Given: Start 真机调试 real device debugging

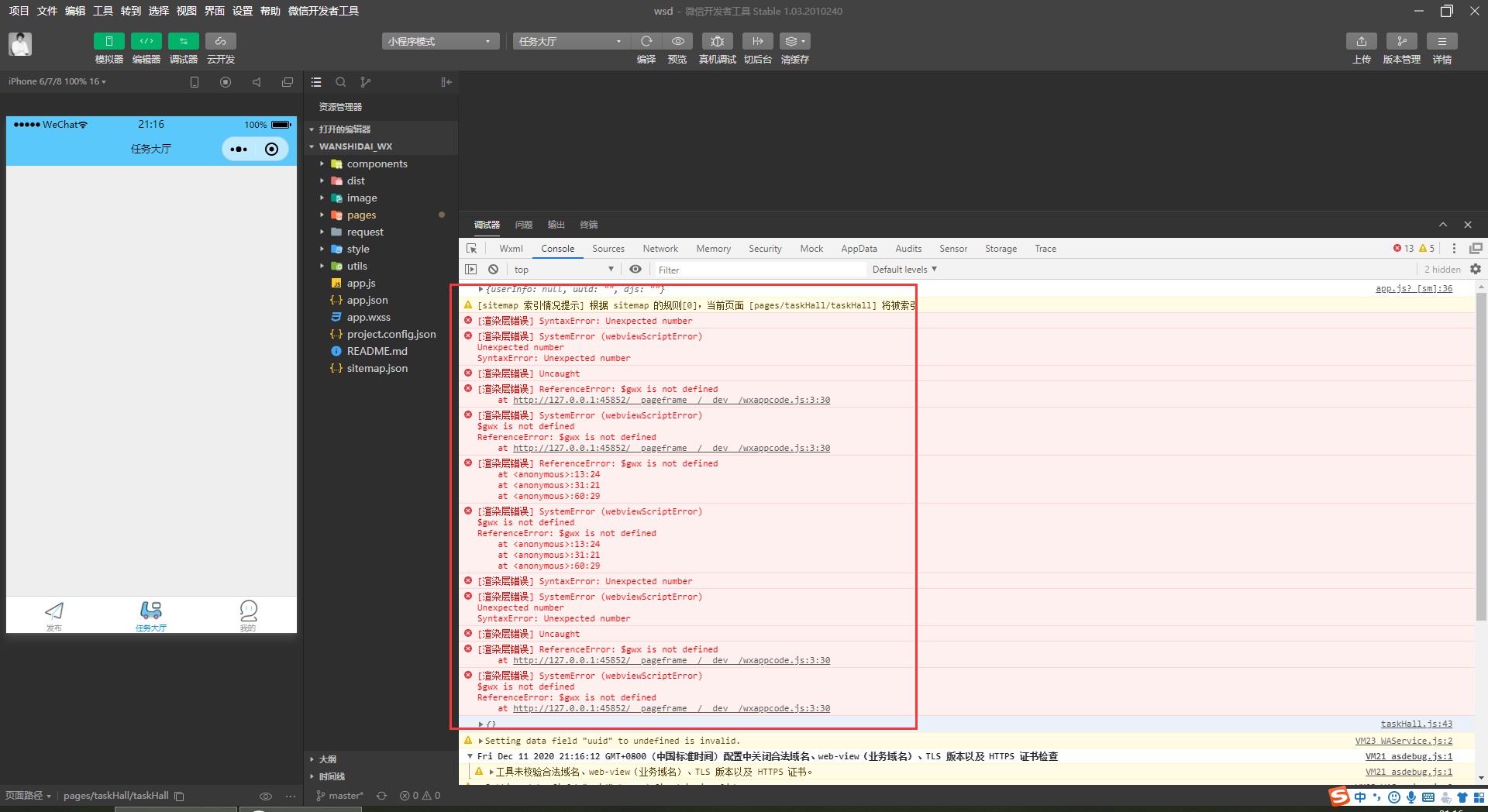Looking at the screenshot, I should (718, 41).
